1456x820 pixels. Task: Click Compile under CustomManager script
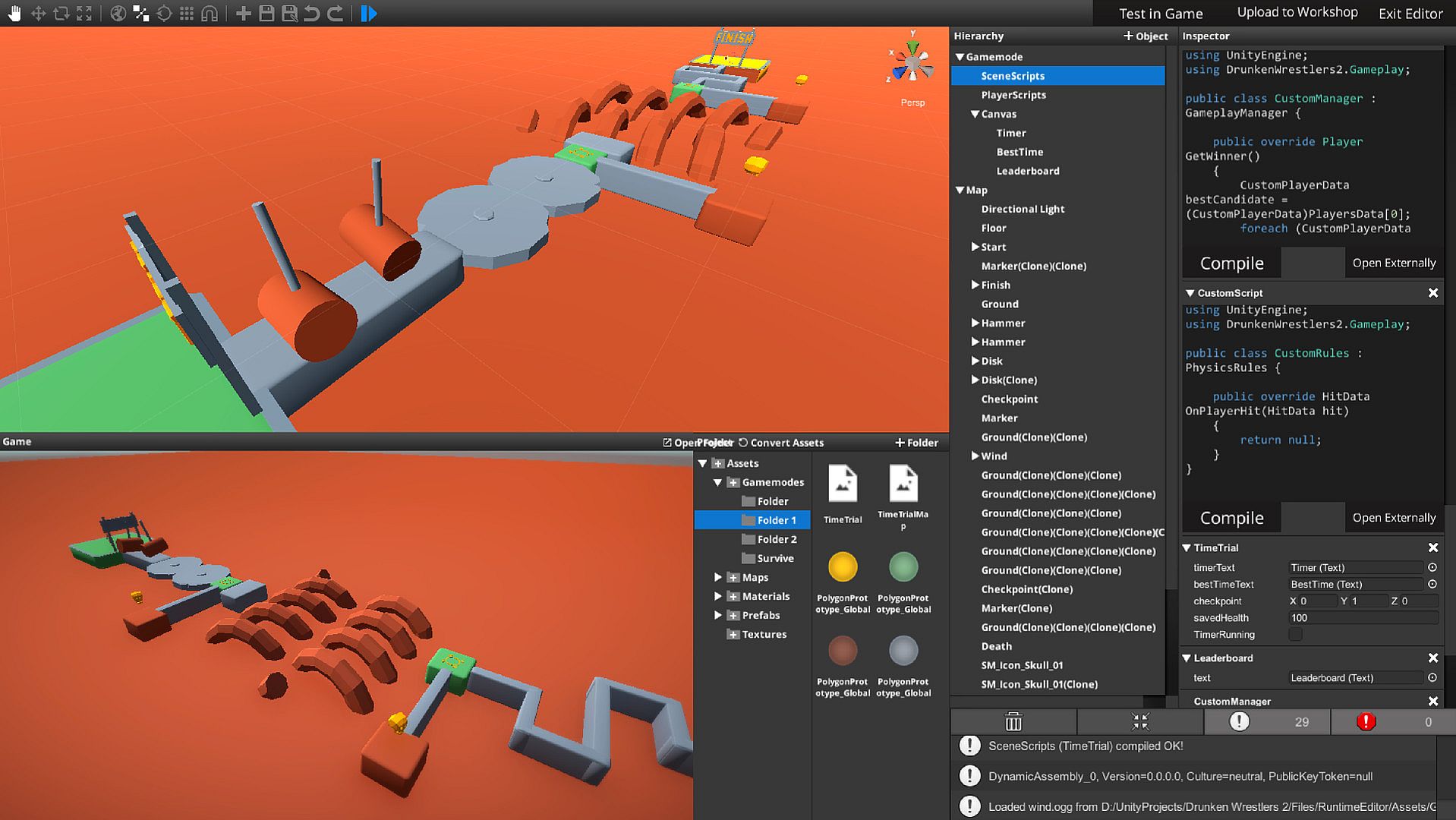pyautogui.click(x=1231, y=263)
